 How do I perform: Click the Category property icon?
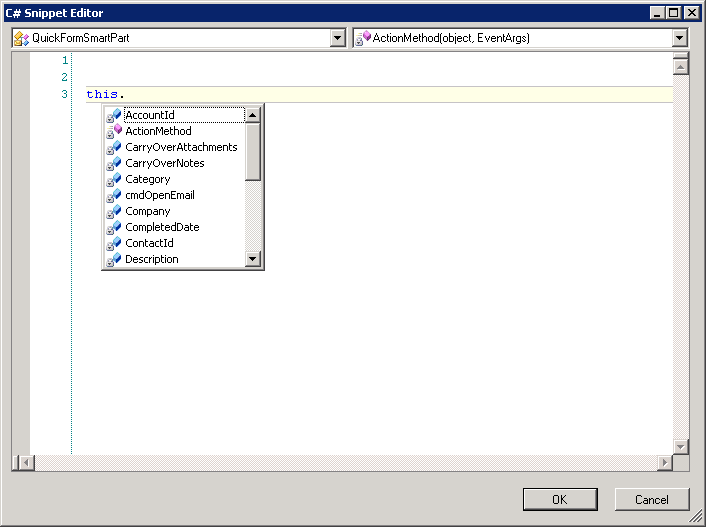[114, 179]
